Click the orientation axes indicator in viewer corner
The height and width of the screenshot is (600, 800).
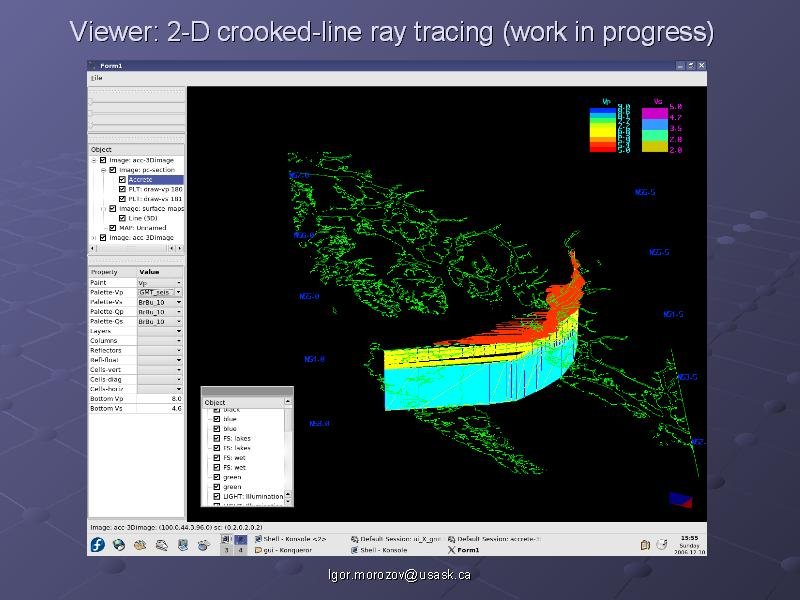[x=680, y=499]
